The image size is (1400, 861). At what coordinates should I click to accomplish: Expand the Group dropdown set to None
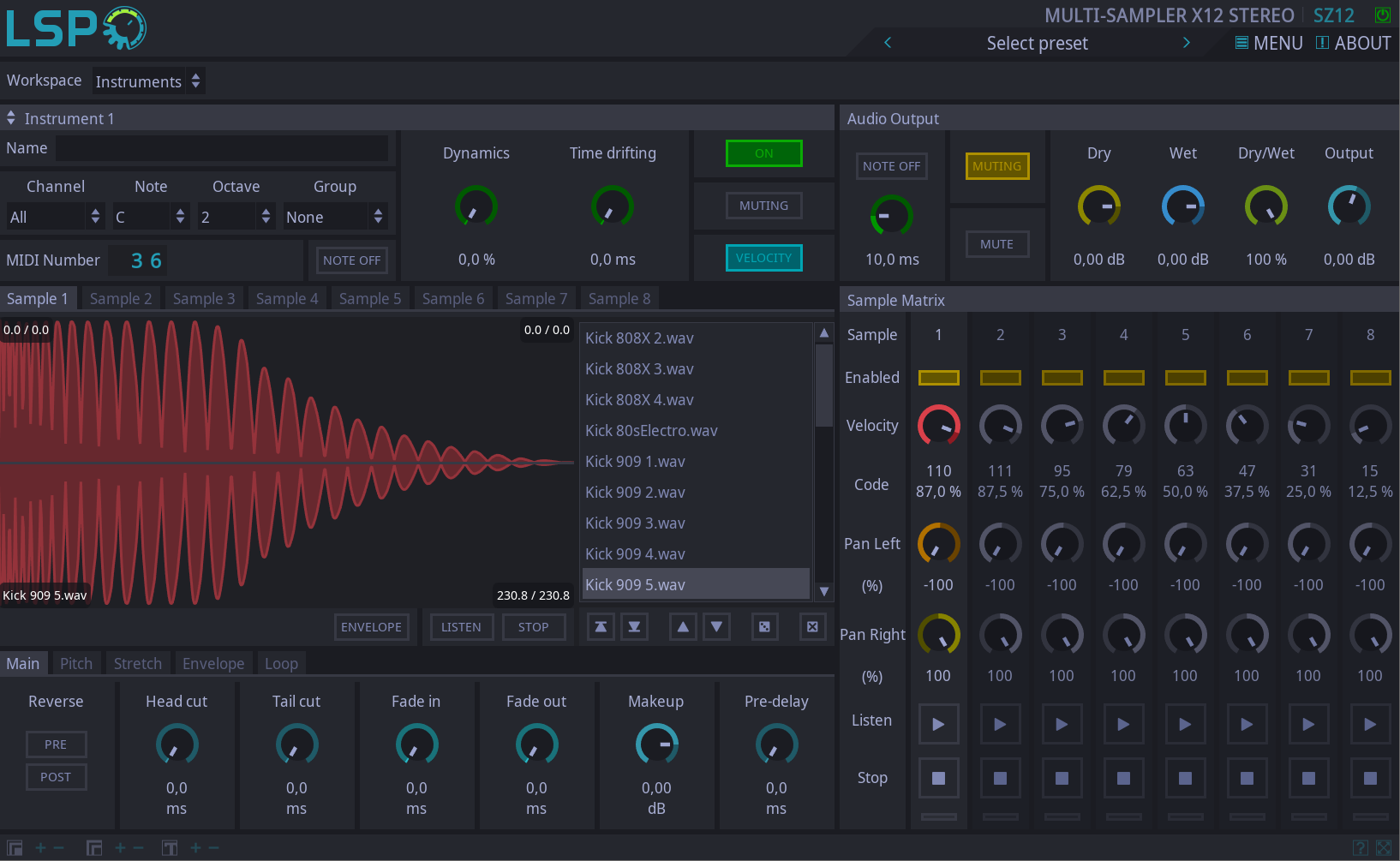coord(335,217)
